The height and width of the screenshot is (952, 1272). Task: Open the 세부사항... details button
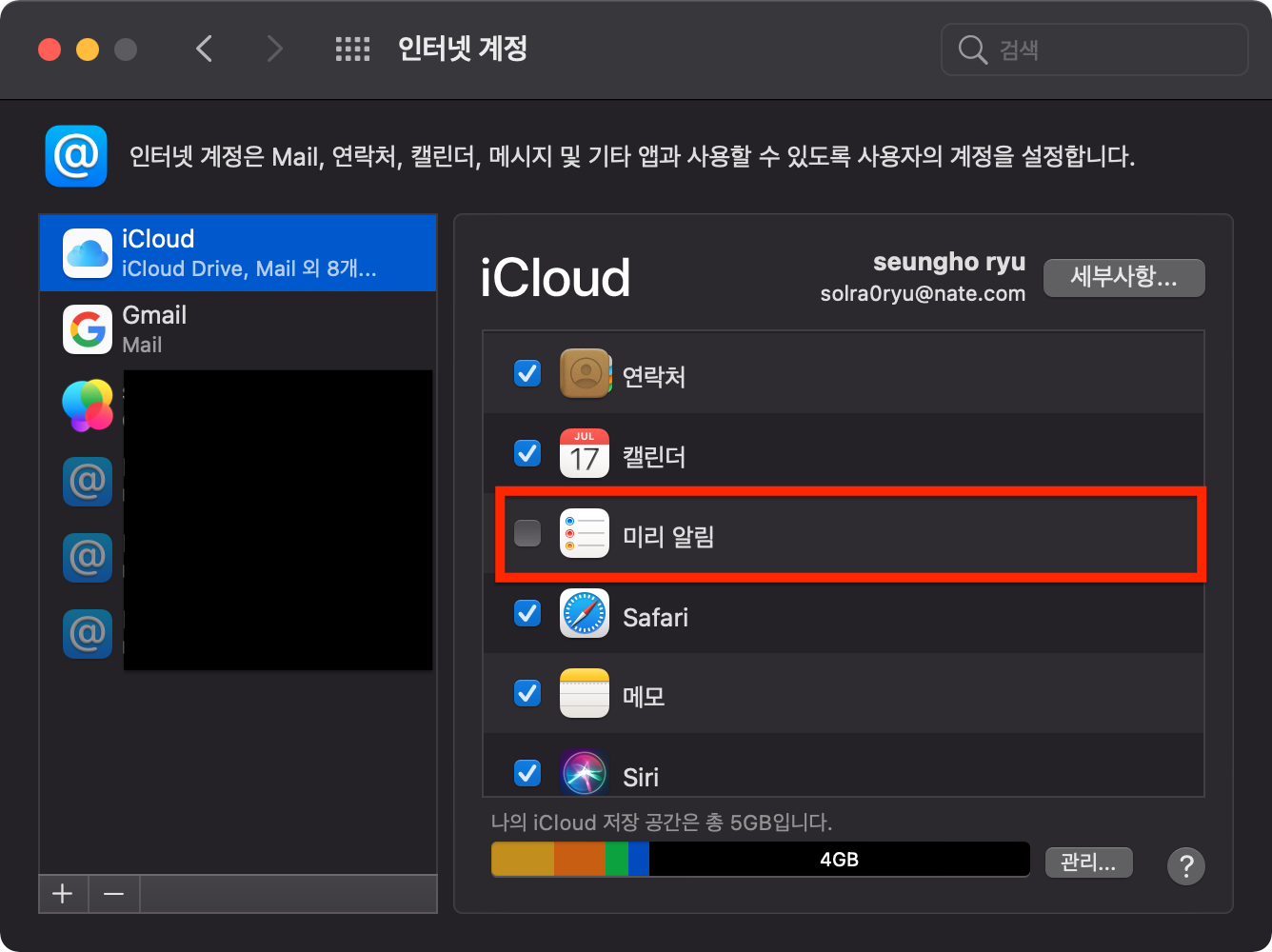1124,277
